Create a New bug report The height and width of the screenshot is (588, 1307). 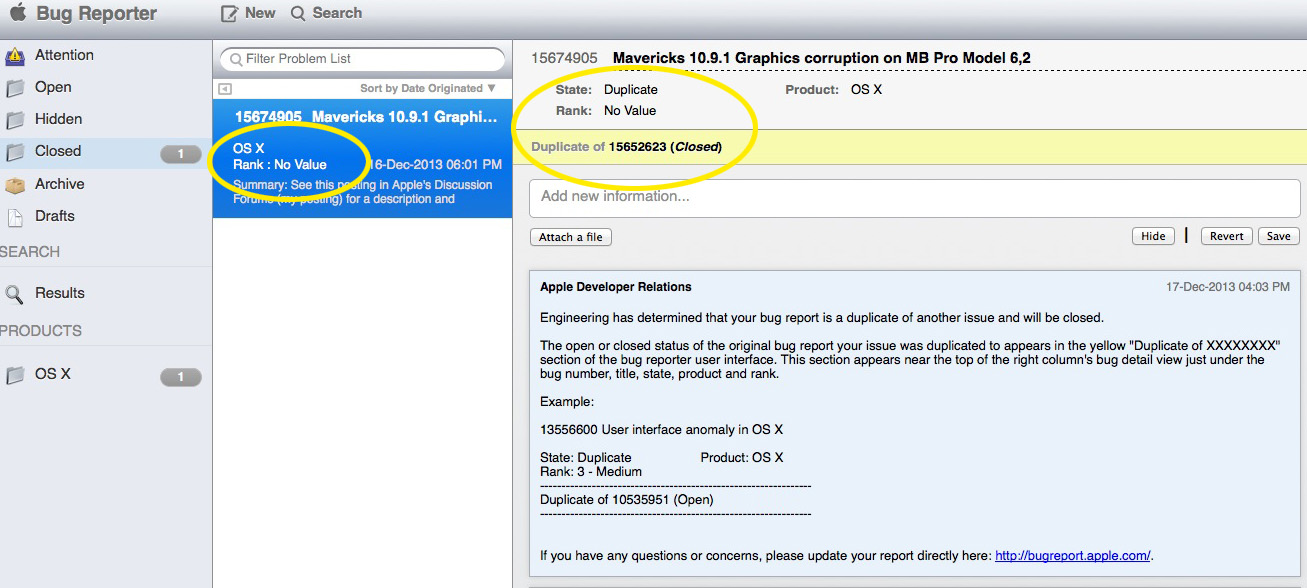[248, 13]
